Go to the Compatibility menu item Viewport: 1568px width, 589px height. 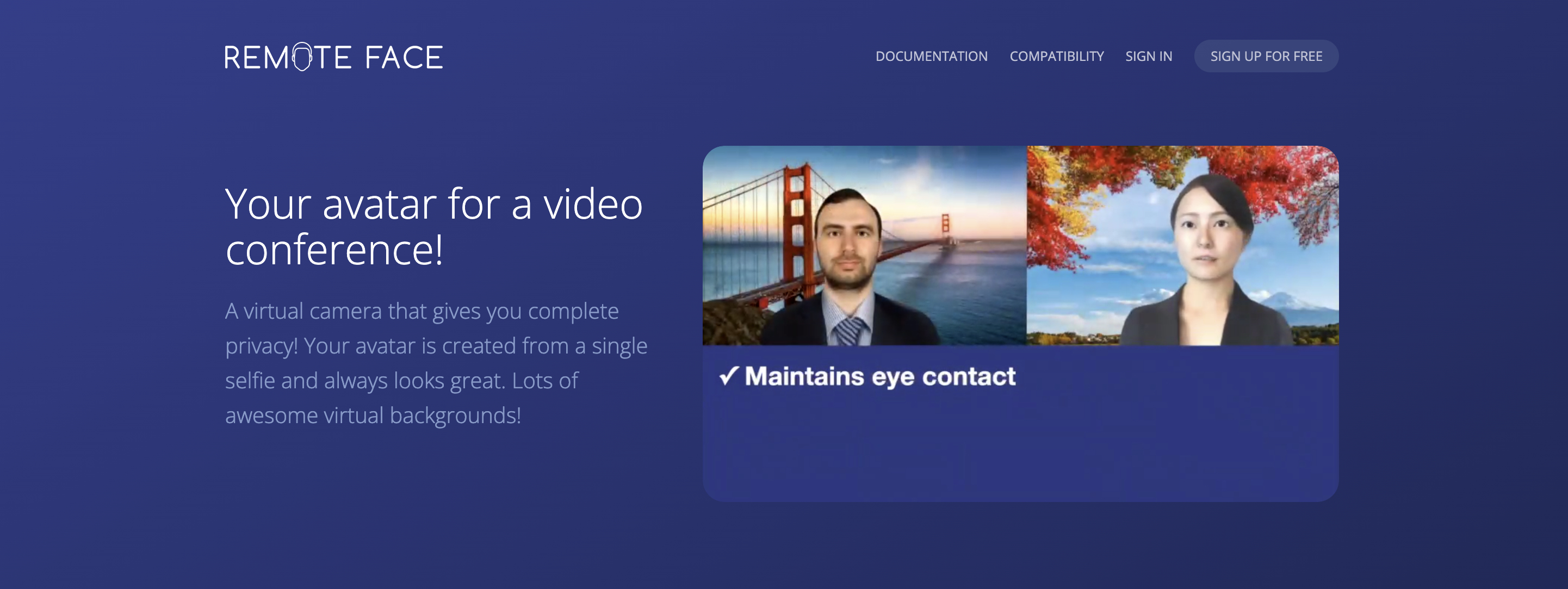tap(1056, 56)
